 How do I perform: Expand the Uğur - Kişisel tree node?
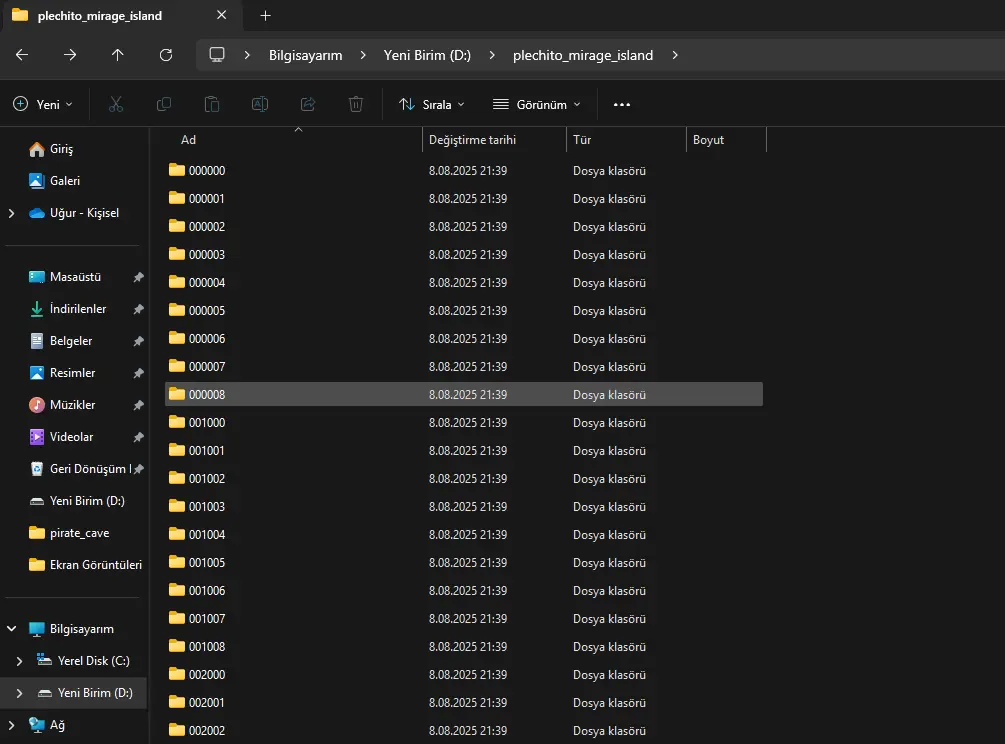[12, 213]
